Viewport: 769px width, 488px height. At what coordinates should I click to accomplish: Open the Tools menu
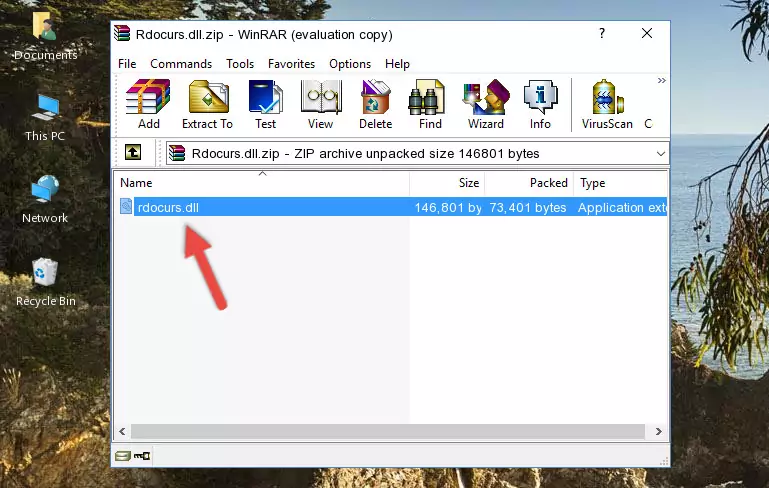(240, 64)
